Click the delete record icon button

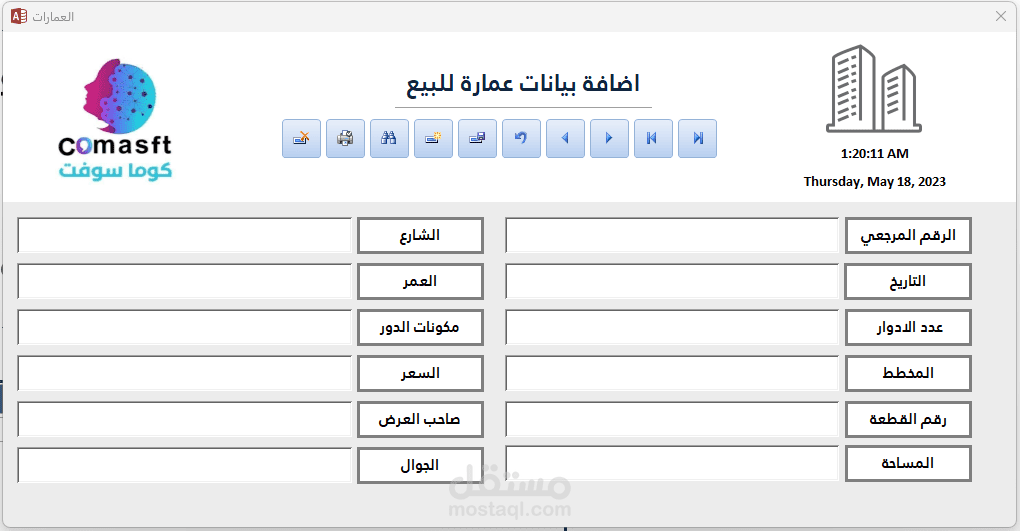301,139
